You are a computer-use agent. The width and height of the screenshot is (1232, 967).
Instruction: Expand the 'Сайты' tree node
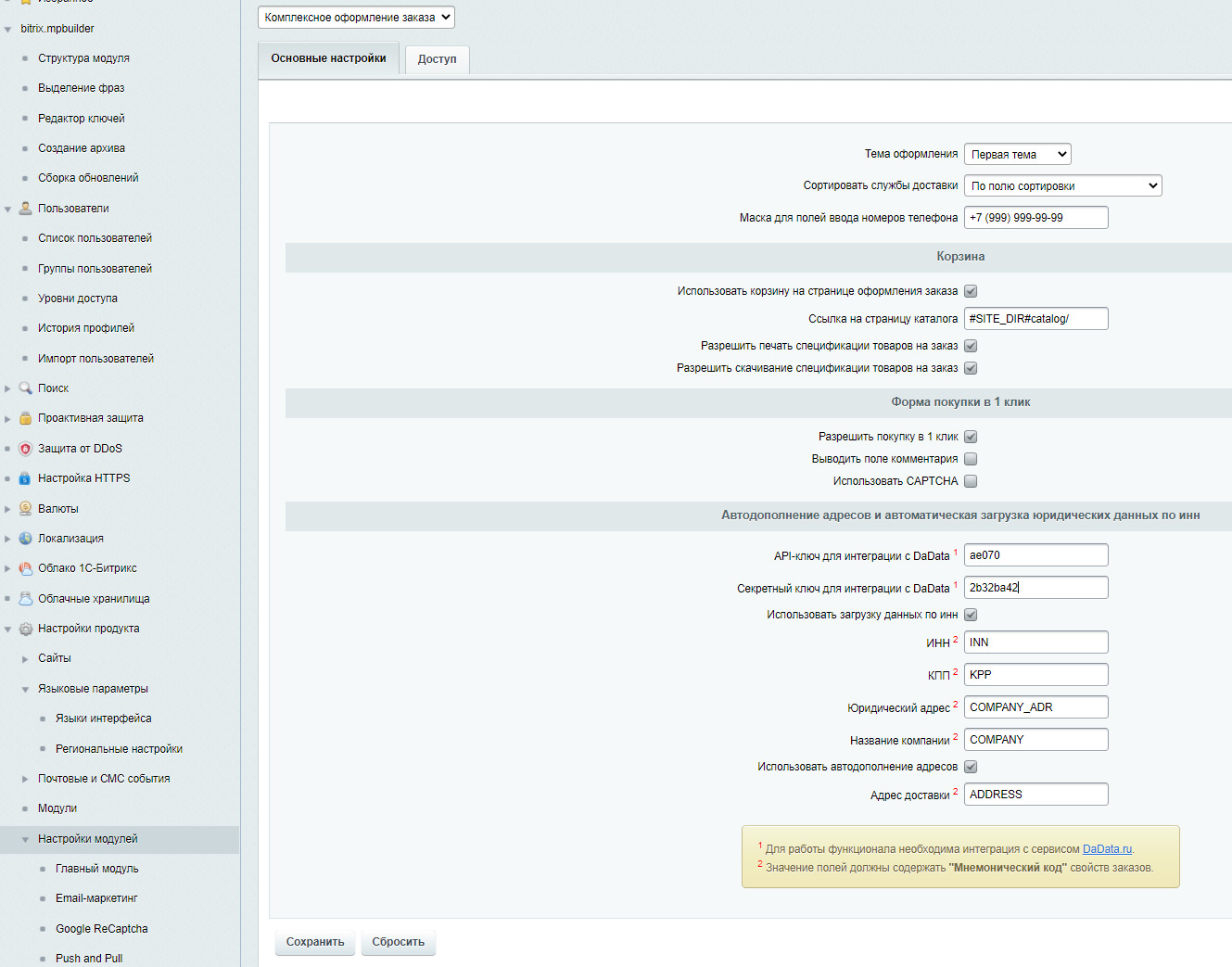[x=25, y=658]
